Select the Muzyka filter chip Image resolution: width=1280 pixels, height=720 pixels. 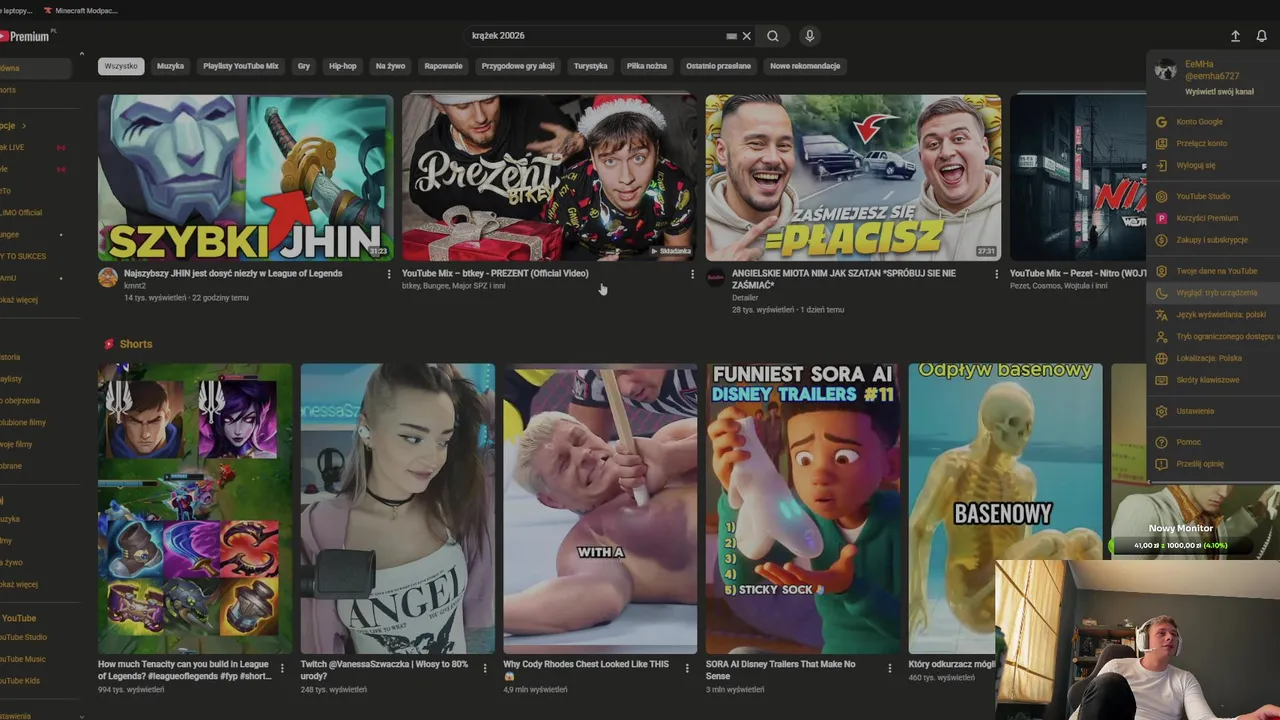pos(171,66)
